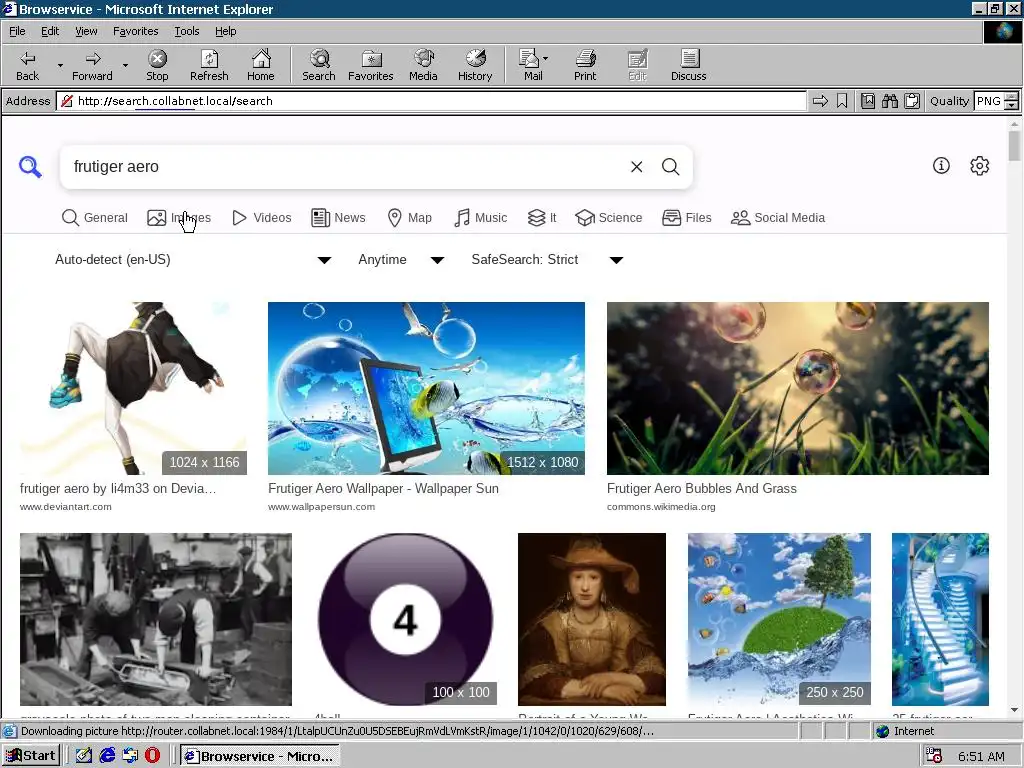Screen dimensions: 1024x768
Task: Print the current page
Action: point(585,65)
